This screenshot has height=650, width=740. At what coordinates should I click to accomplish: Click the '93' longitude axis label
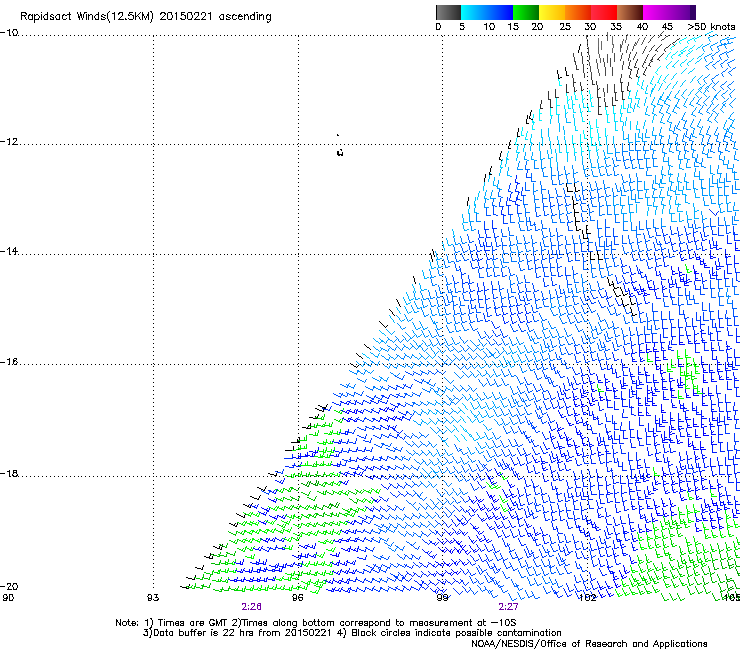pos(153,597)
